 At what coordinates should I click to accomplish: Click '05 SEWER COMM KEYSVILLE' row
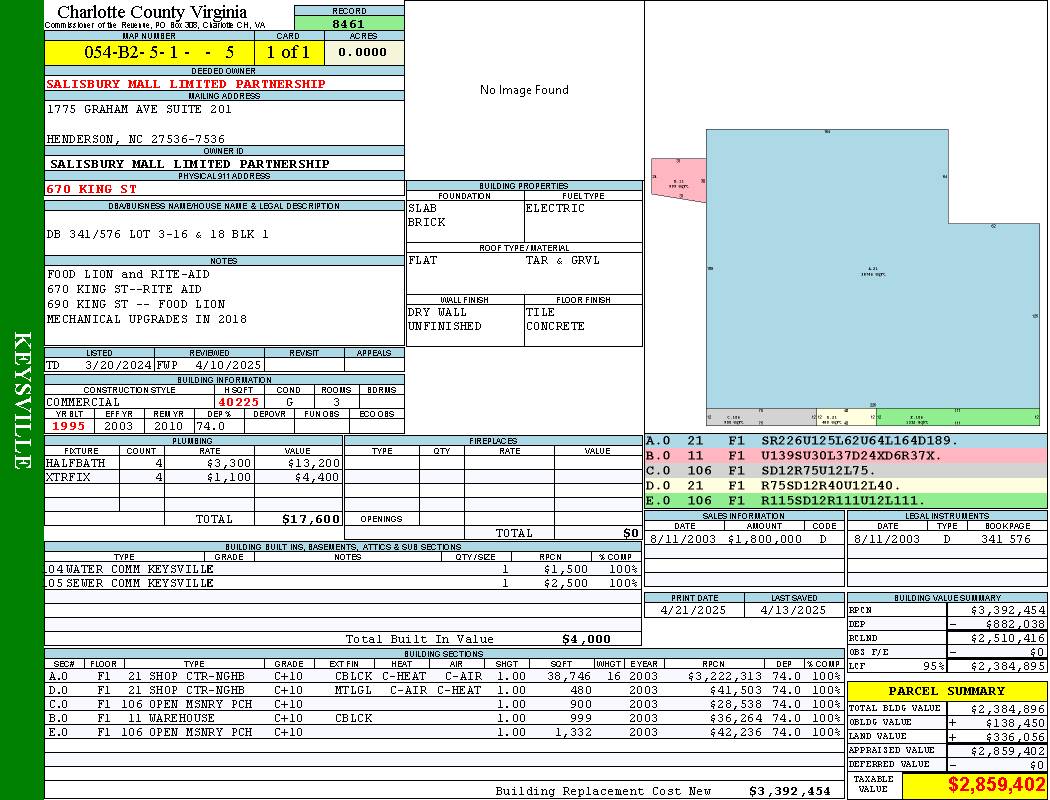coord(342,583)
